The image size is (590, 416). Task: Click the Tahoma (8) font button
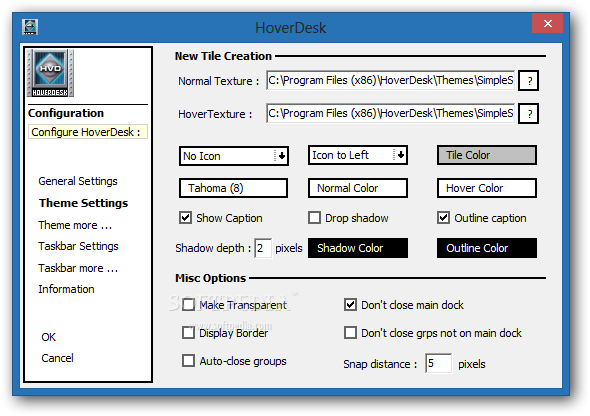(x=233, y=188)
